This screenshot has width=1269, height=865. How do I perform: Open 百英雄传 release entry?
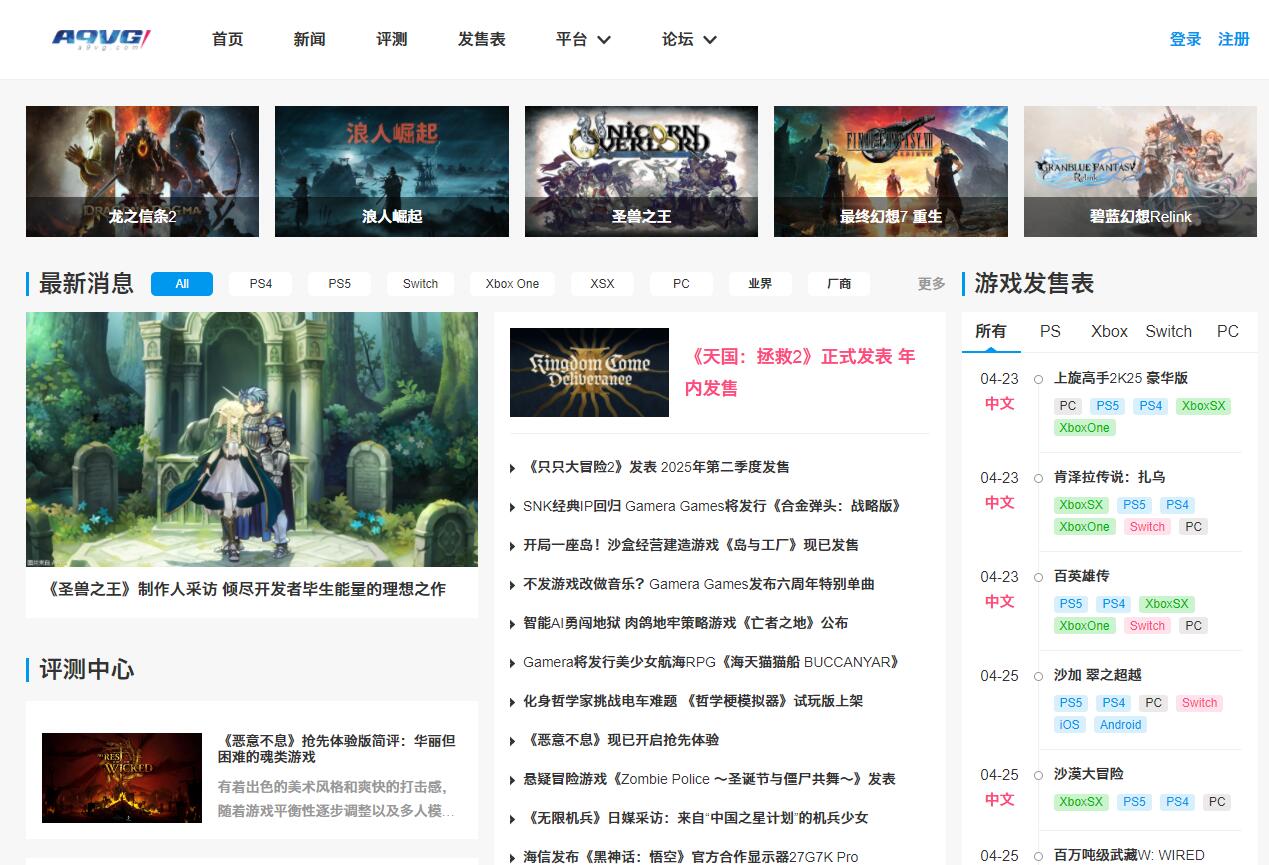click(1082, 576)
